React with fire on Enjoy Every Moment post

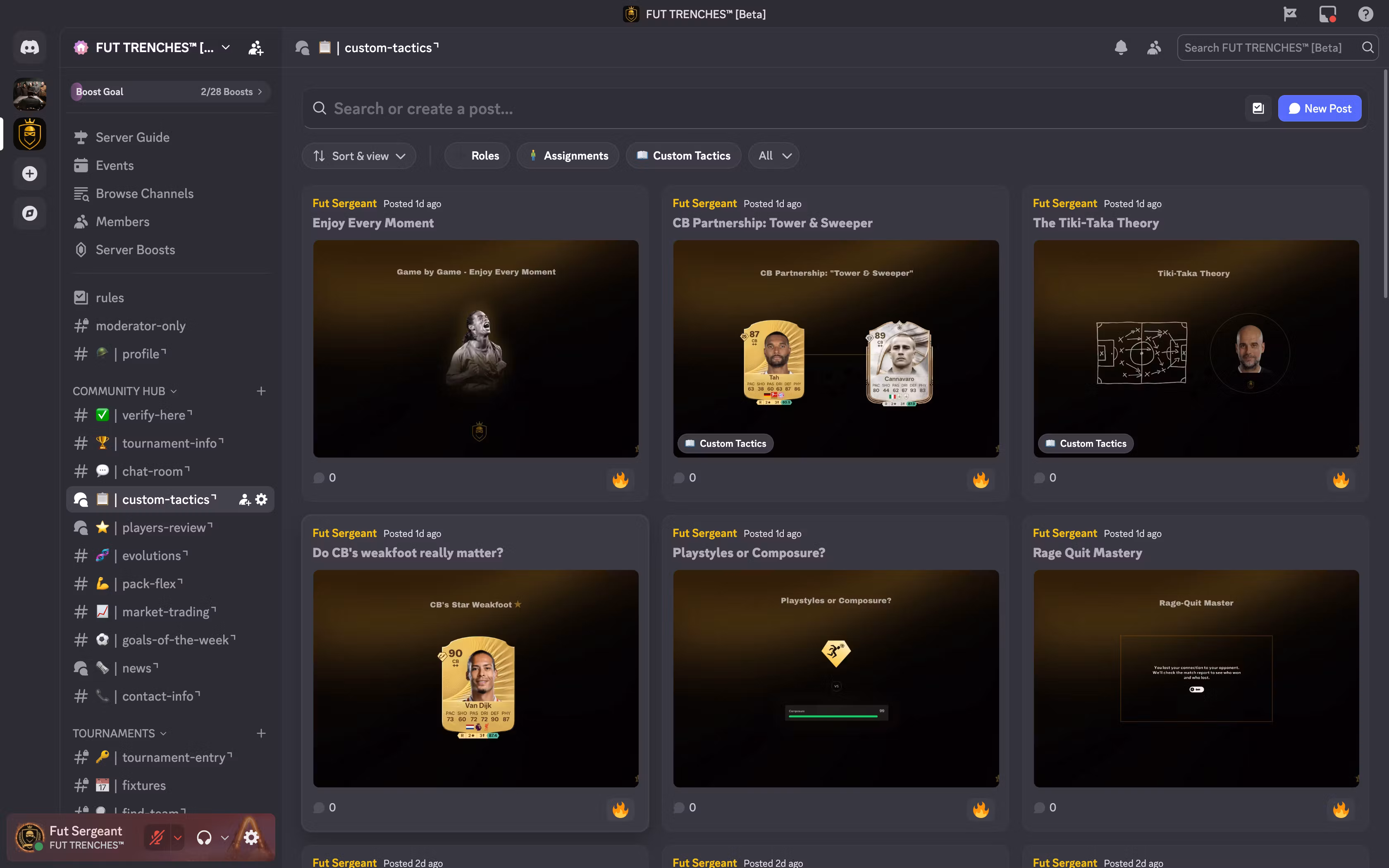(621, 479)
